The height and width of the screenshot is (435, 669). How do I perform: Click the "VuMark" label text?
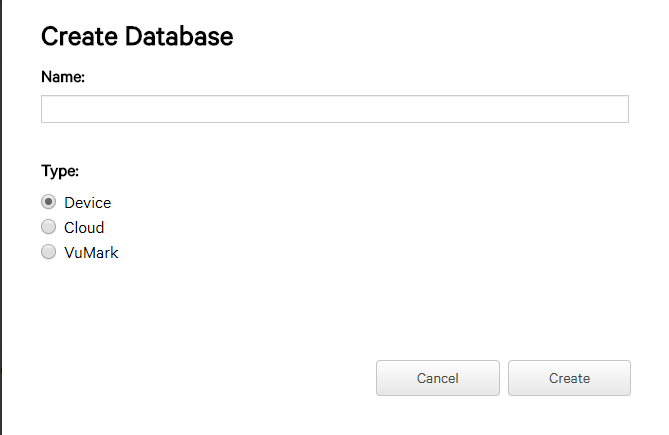[91, 253]
